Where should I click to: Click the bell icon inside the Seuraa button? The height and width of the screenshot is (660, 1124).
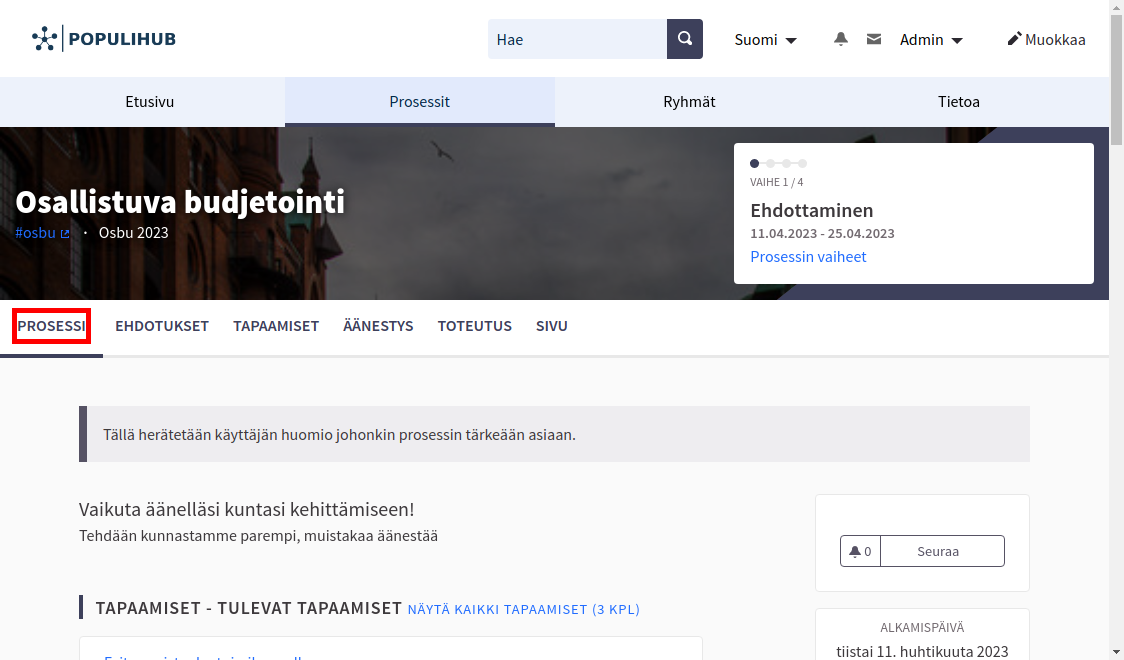click(858, 550)
